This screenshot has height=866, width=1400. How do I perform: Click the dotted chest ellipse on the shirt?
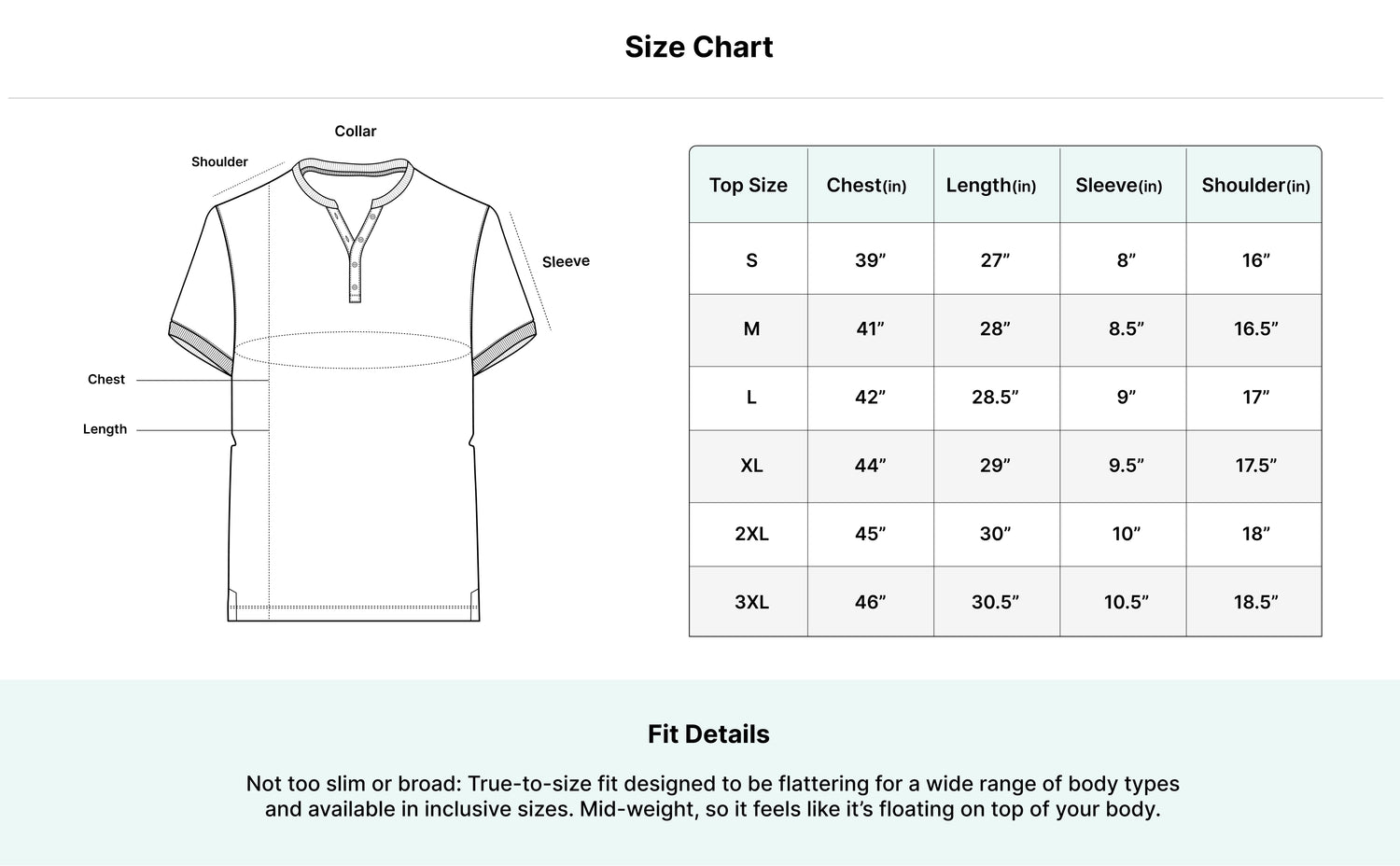pyautogui.click(x=353, y=350)
